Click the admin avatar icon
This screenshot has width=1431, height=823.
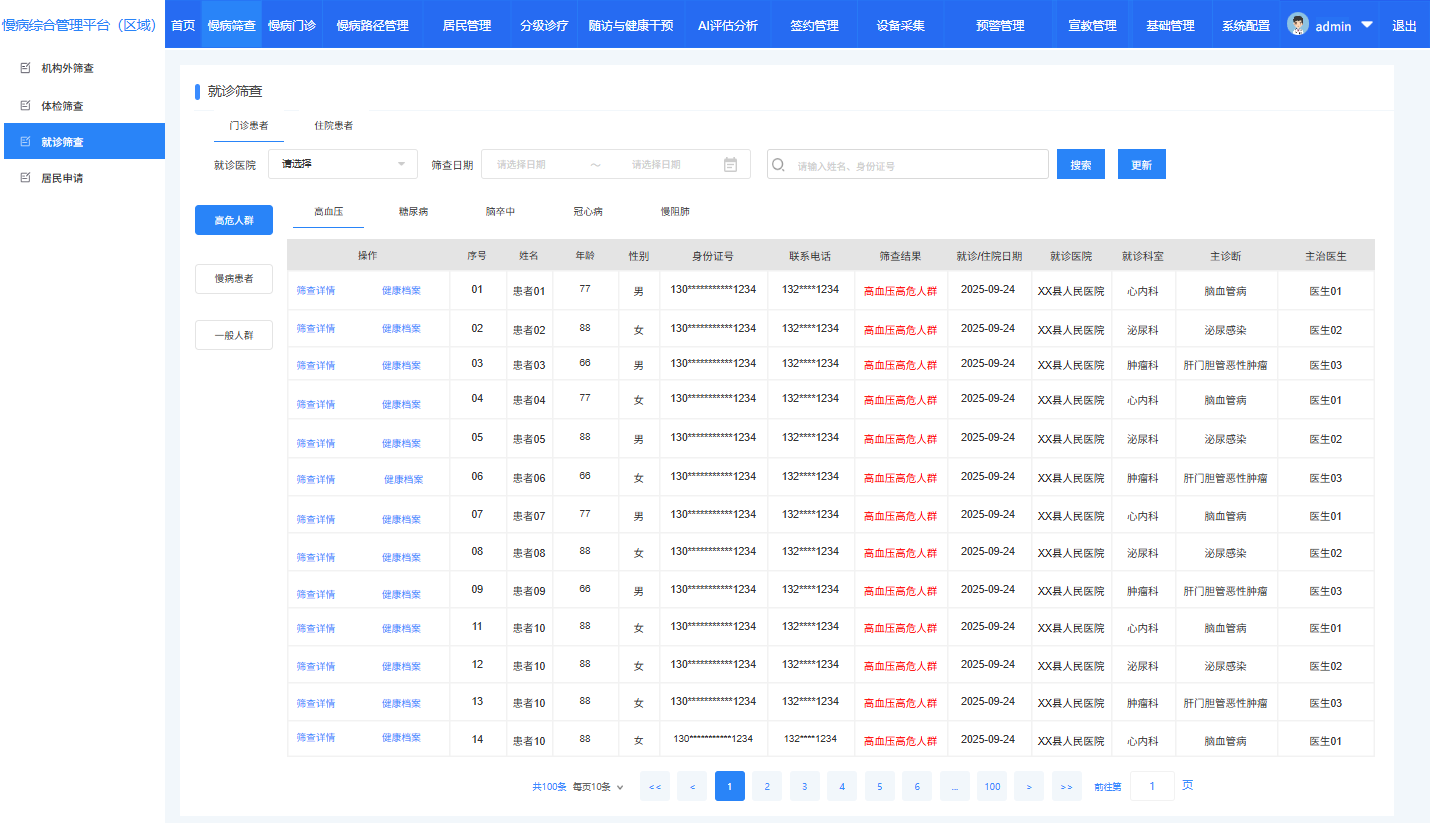point(1298,25)
